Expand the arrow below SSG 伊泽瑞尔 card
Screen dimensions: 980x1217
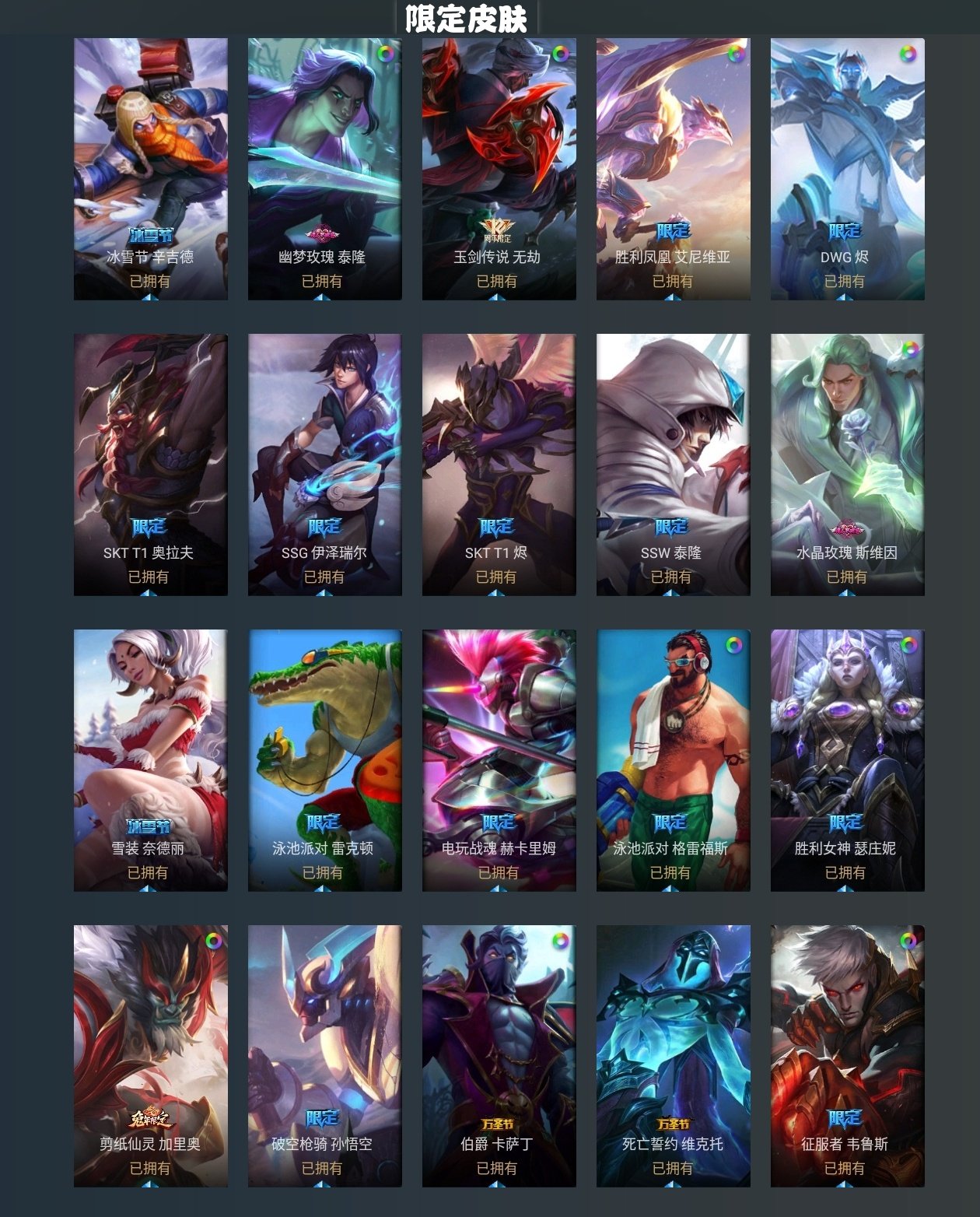coord(323,593)
